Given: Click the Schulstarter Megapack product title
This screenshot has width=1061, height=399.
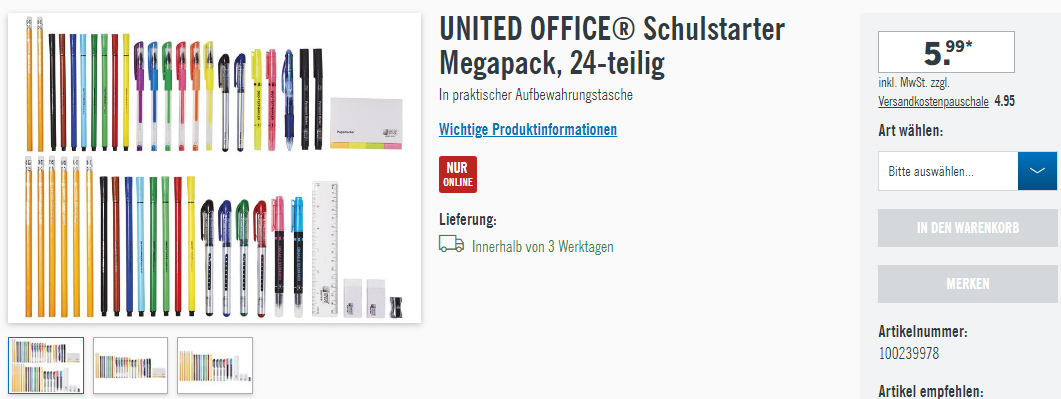Looking at the screenshot, I should (x=612, y=46).
